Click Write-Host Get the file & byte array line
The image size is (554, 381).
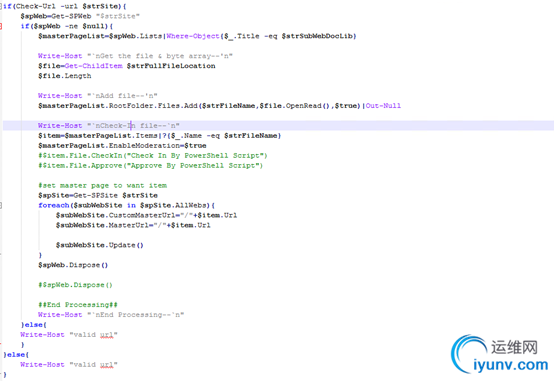coord(135,56)
